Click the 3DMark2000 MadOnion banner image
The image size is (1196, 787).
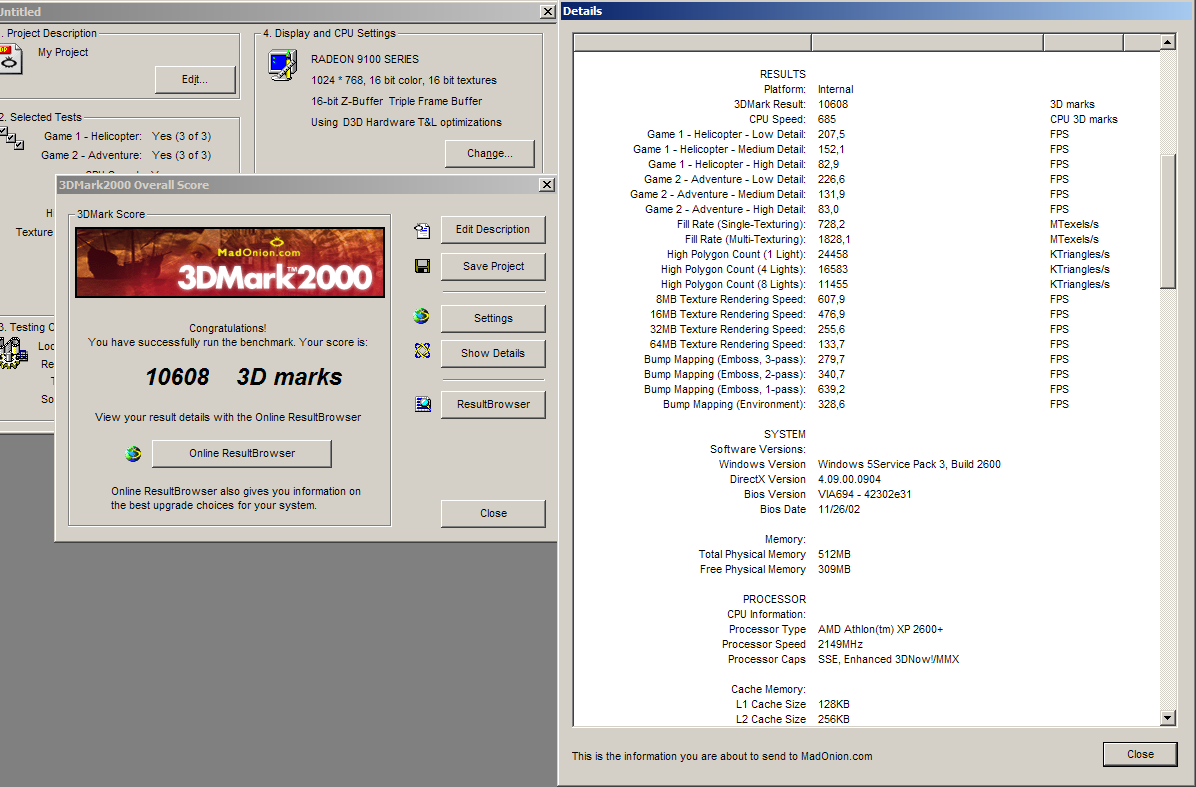(x=230, y=262)
